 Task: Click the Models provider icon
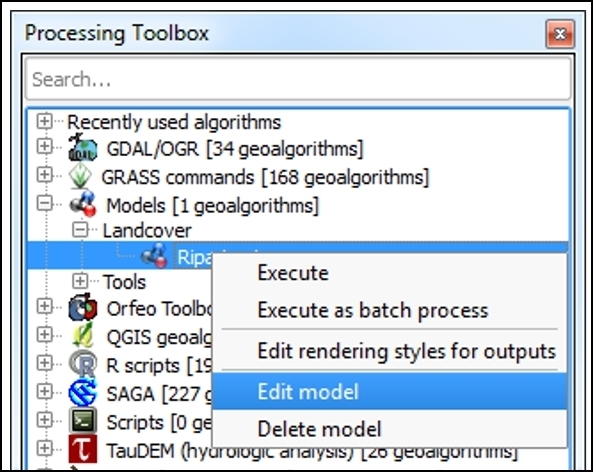(83, 204)
